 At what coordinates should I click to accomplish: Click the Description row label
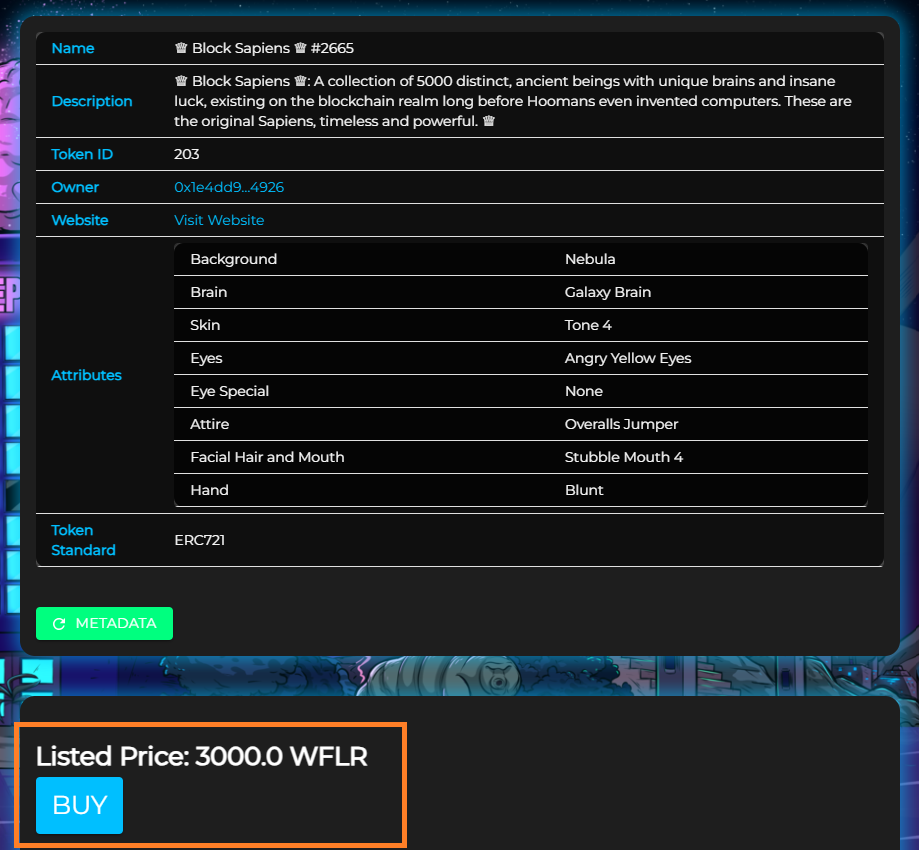point(92,101)
